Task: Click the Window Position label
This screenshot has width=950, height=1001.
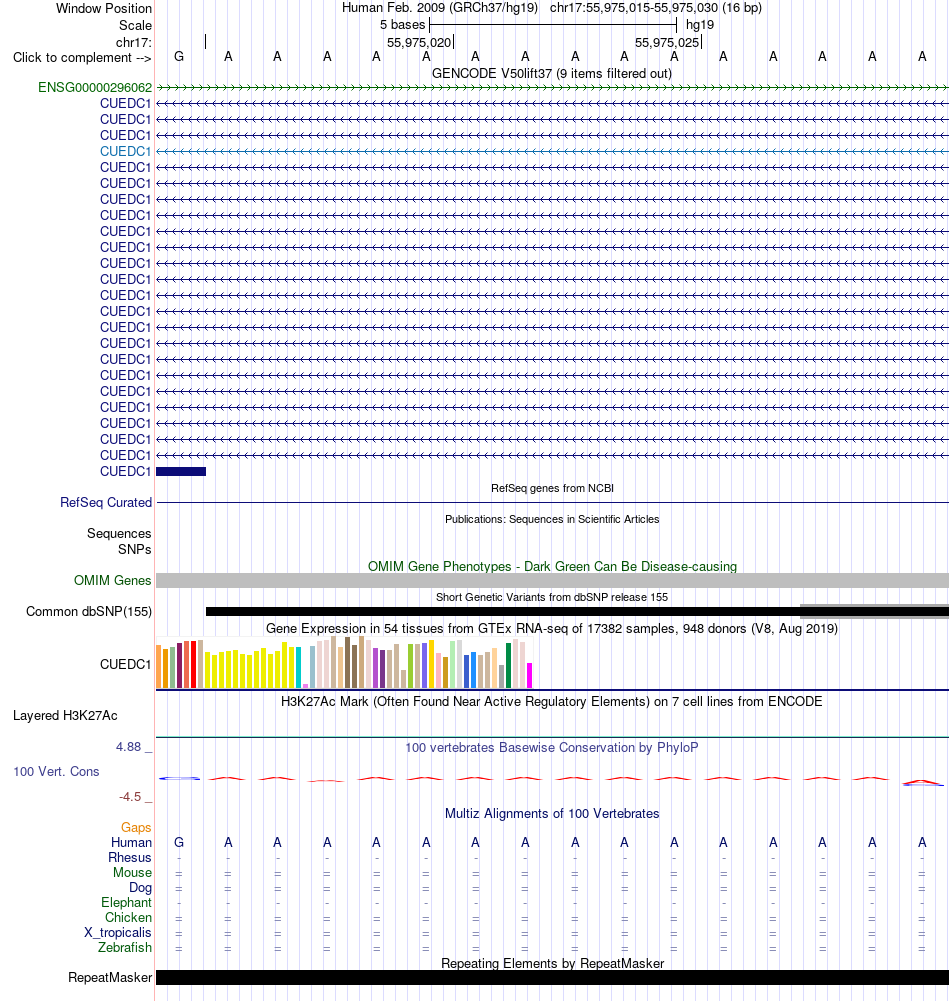Action: pyautogui.click(x=104, y=8)
